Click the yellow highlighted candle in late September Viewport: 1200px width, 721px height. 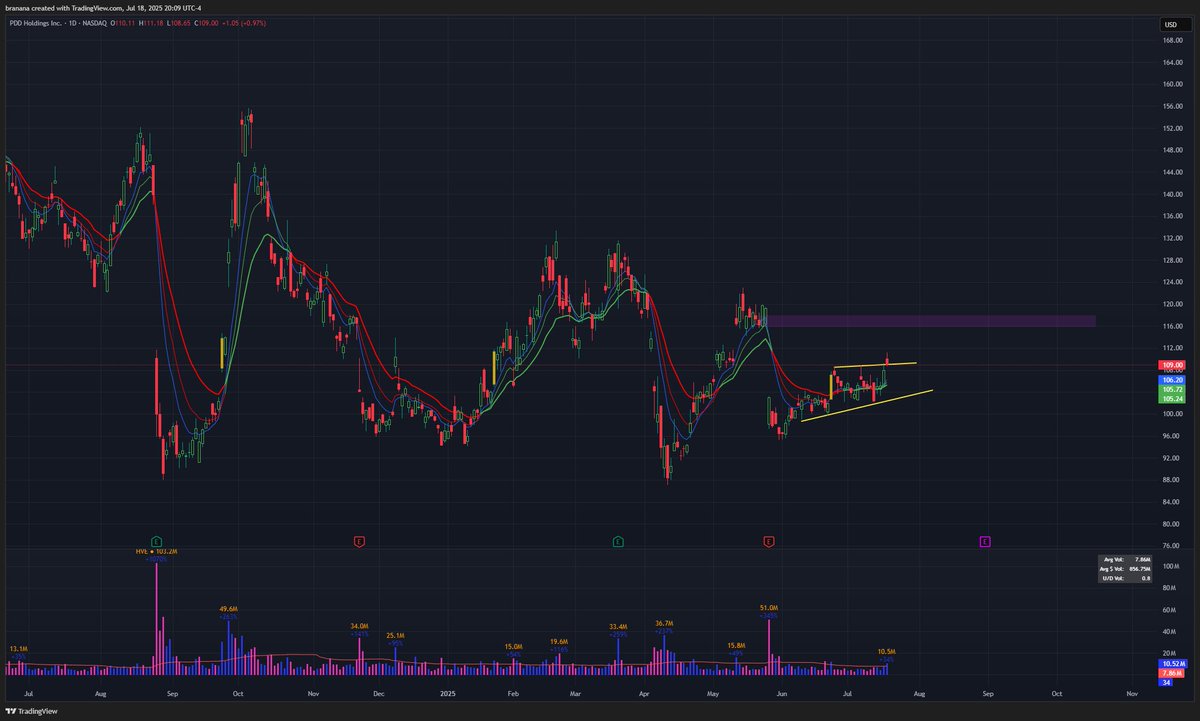[x=223, y=355]
